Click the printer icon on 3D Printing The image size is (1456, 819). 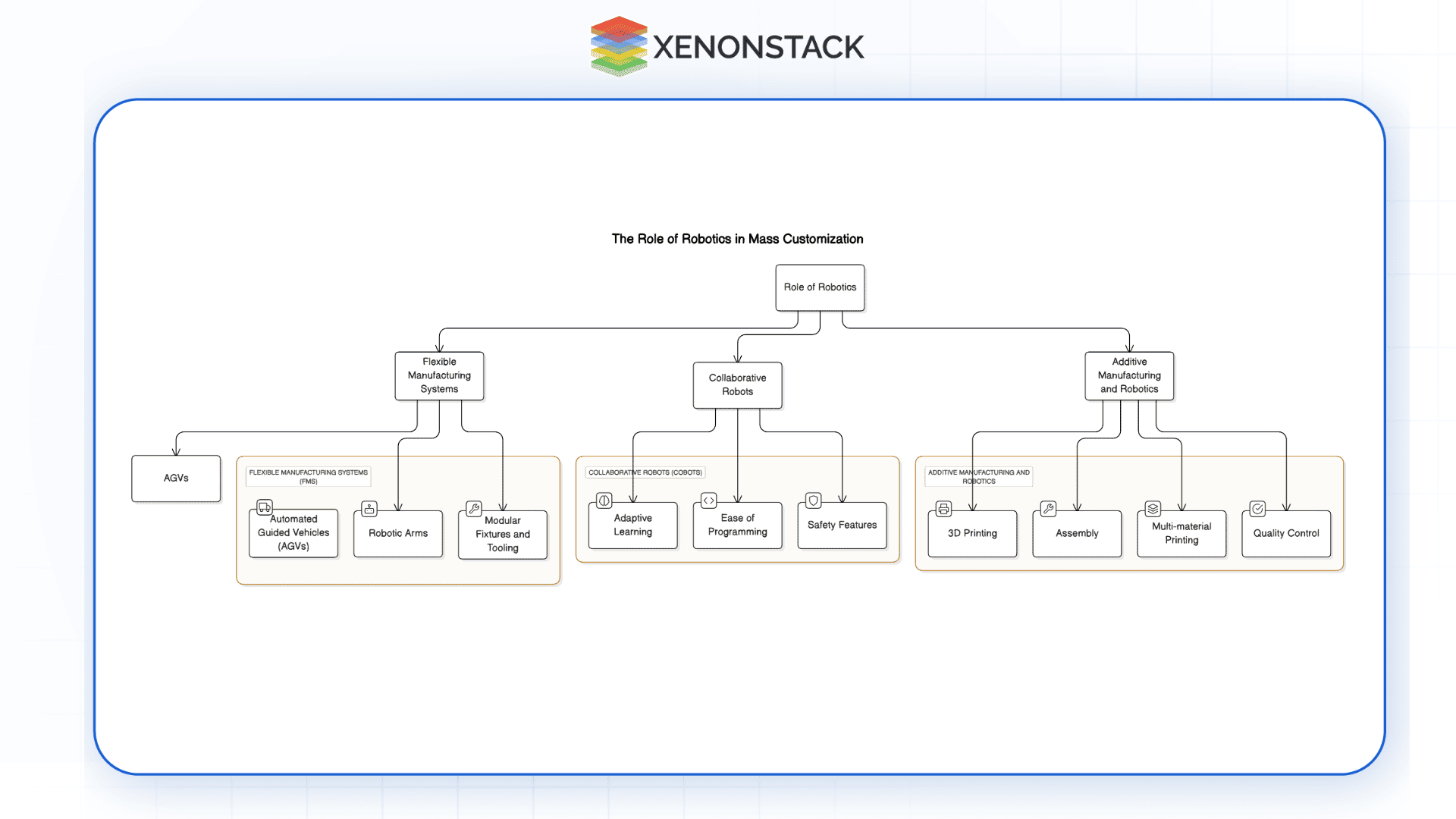[x=943, y=509]
